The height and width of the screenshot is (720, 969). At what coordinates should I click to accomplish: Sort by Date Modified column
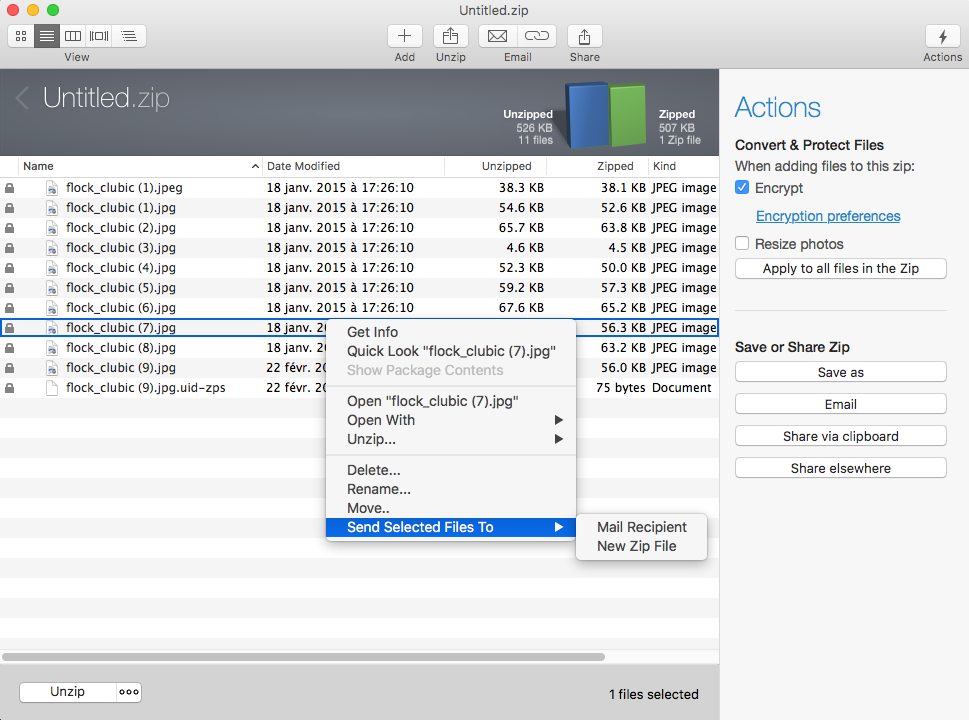(x=353, y=166)
